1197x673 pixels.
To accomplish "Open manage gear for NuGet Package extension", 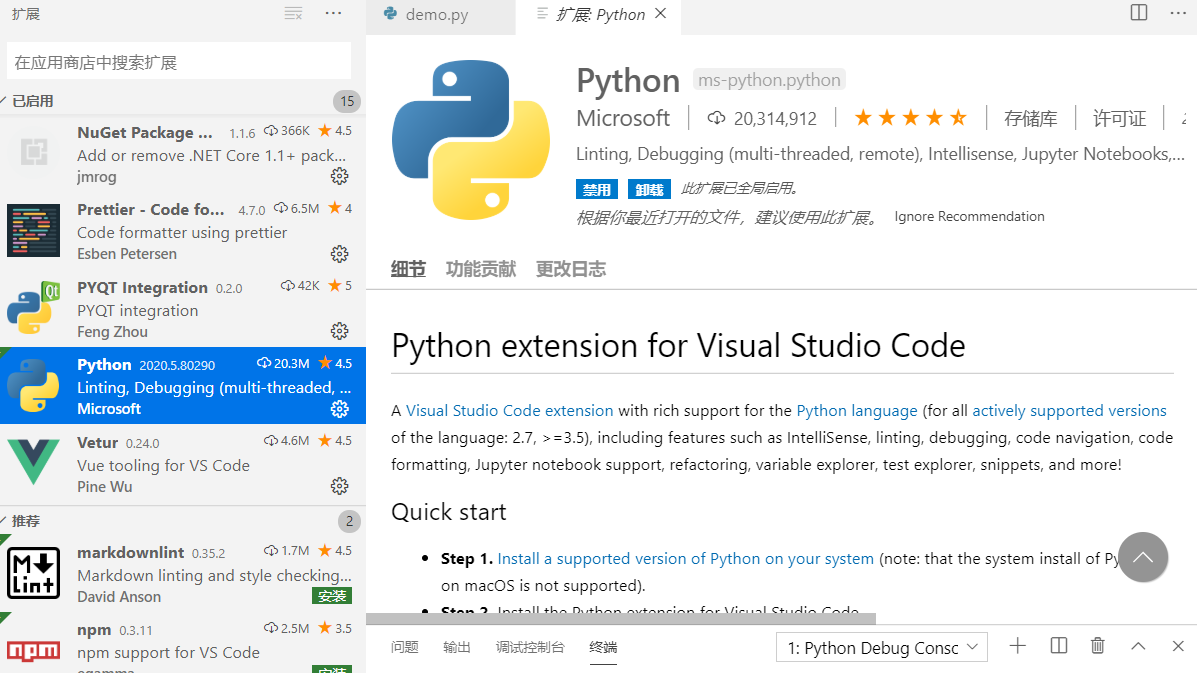I will 340,176.
